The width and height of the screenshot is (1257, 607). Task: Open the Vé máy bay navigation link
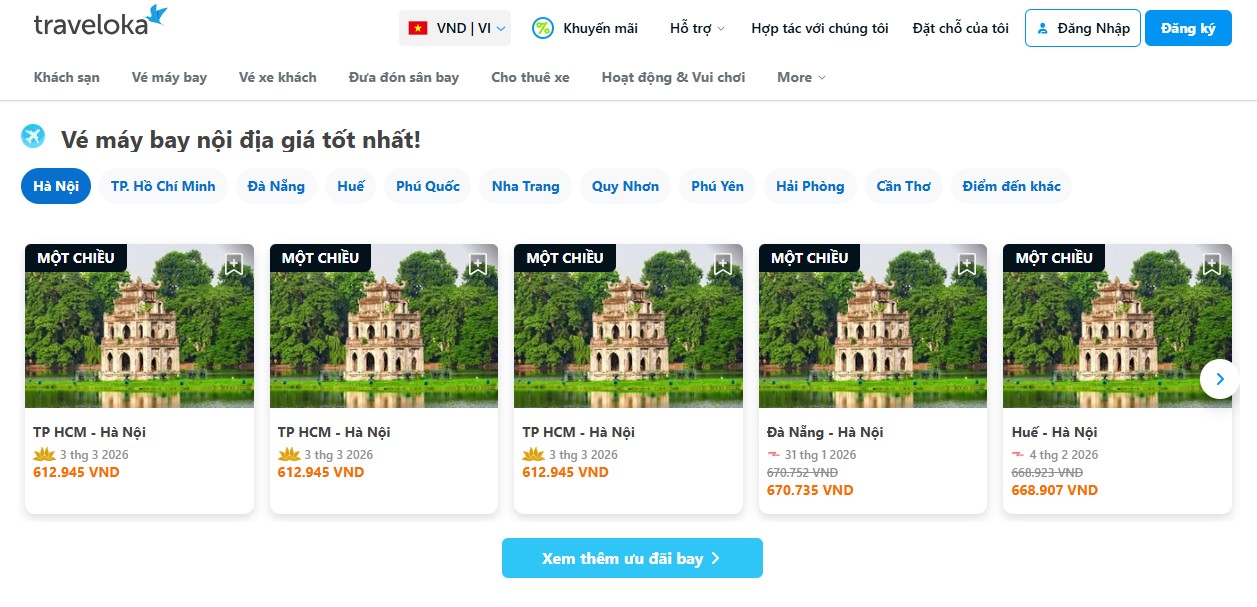[169, 77]
